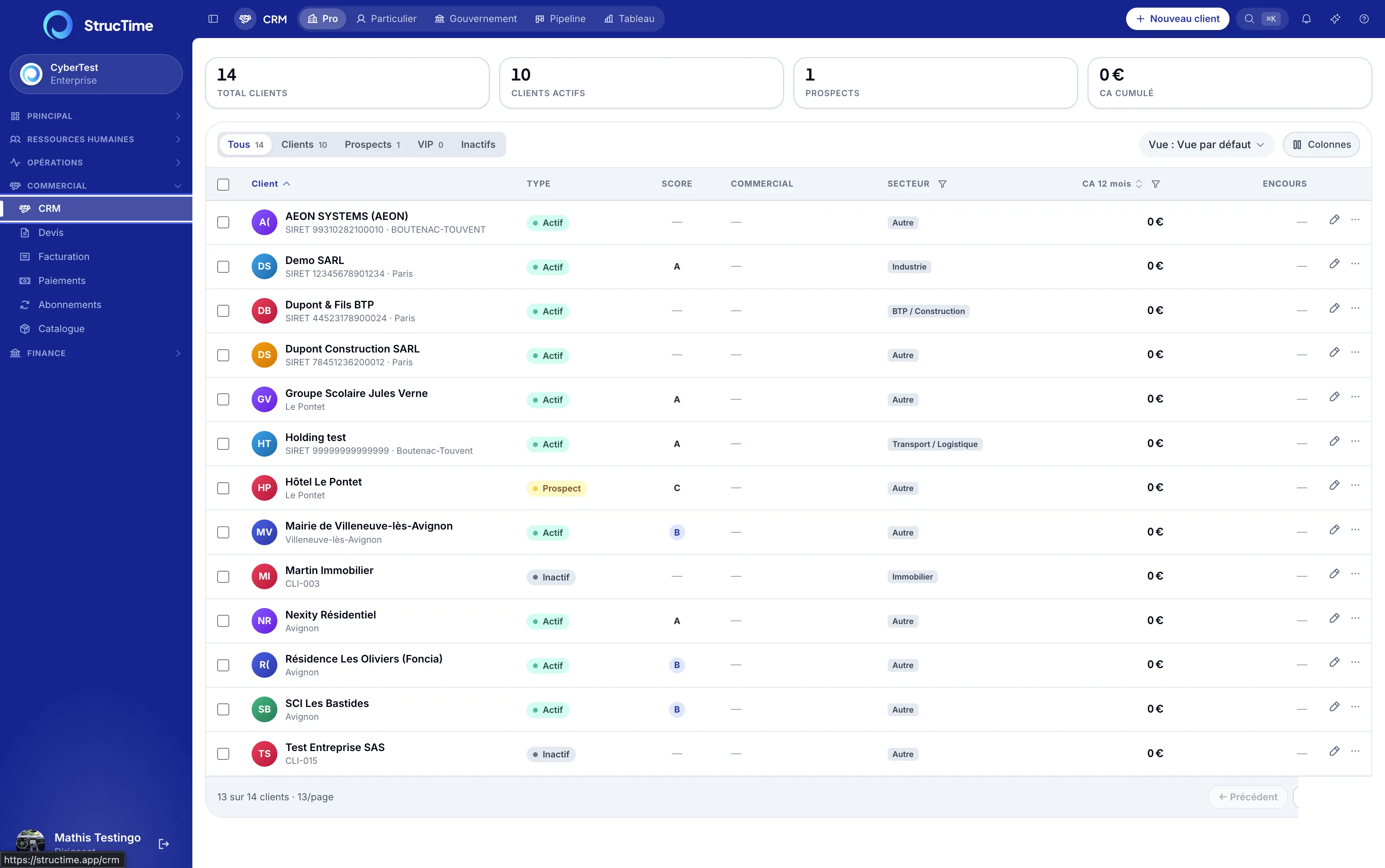
Task: Expand the Principal sidebar section
Action: (96, 116)
